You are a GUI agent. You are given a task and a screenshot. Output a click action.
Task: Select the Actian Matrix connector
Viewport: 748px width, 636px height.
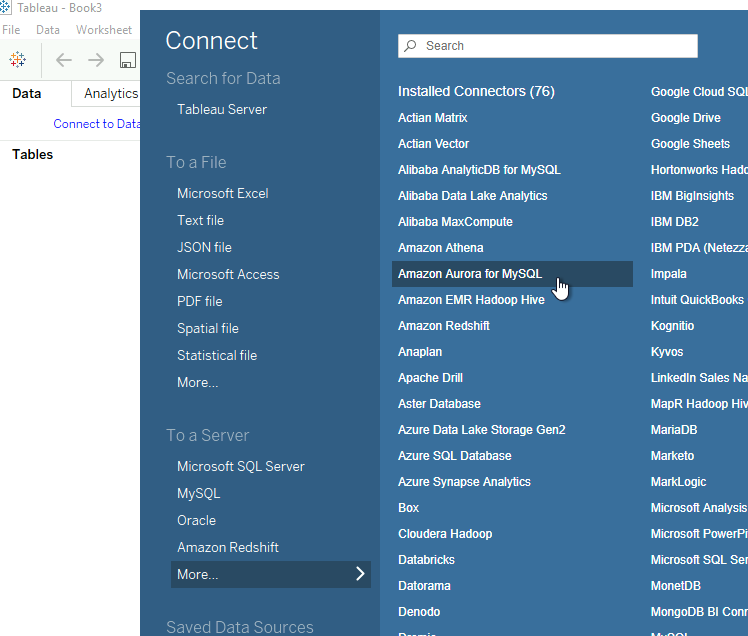point(433,118)
